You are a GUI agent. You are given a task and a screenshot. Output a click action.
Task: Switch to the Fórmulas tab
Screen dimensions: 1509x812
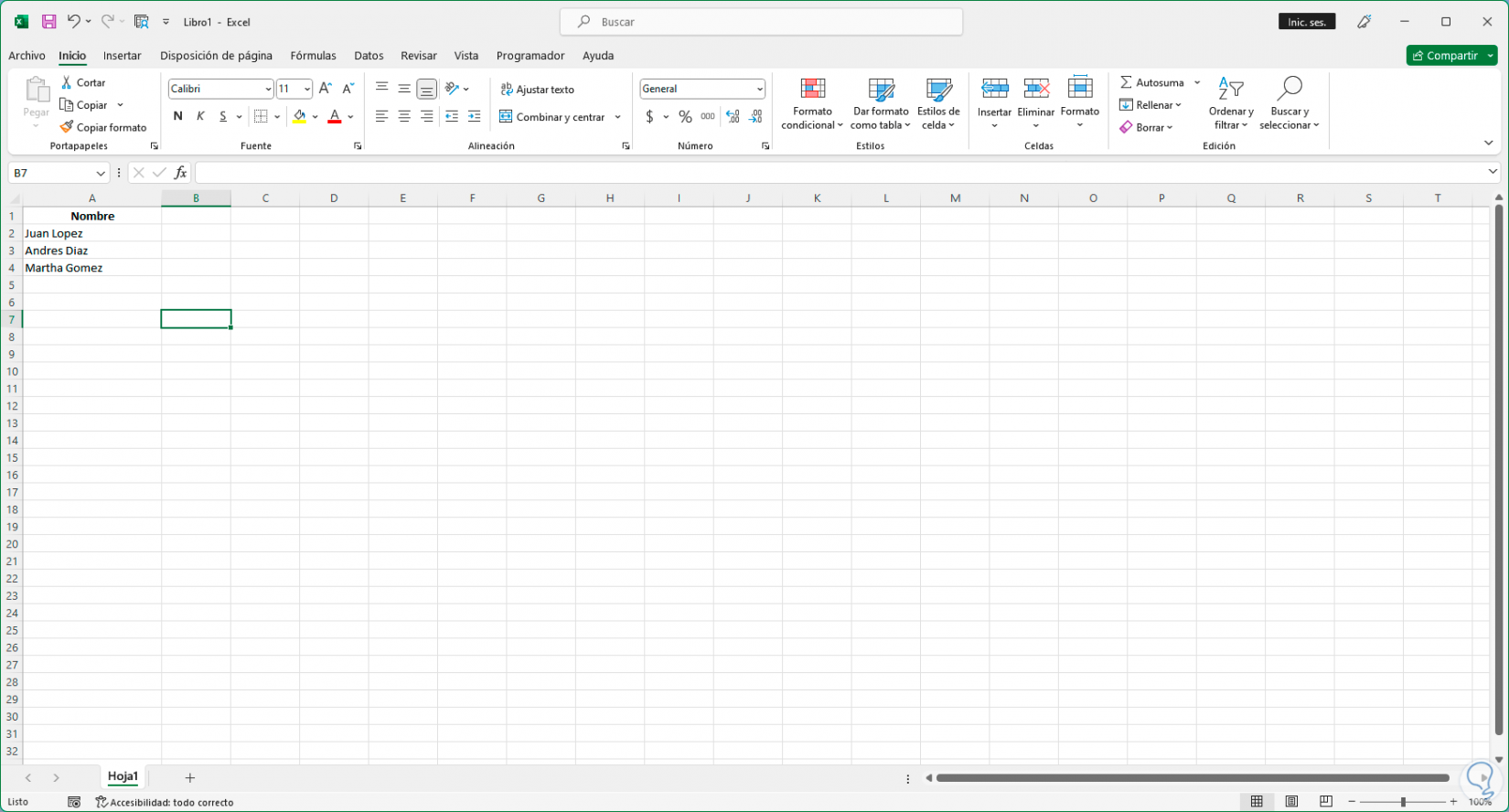coord(313,56)
